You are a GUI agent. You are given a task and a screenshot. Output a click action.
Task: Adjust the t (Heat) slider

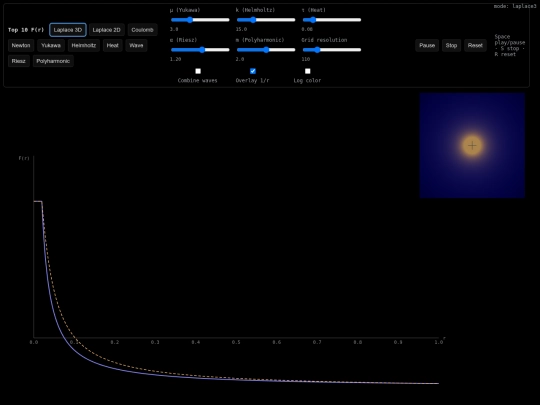pos(332,20)
